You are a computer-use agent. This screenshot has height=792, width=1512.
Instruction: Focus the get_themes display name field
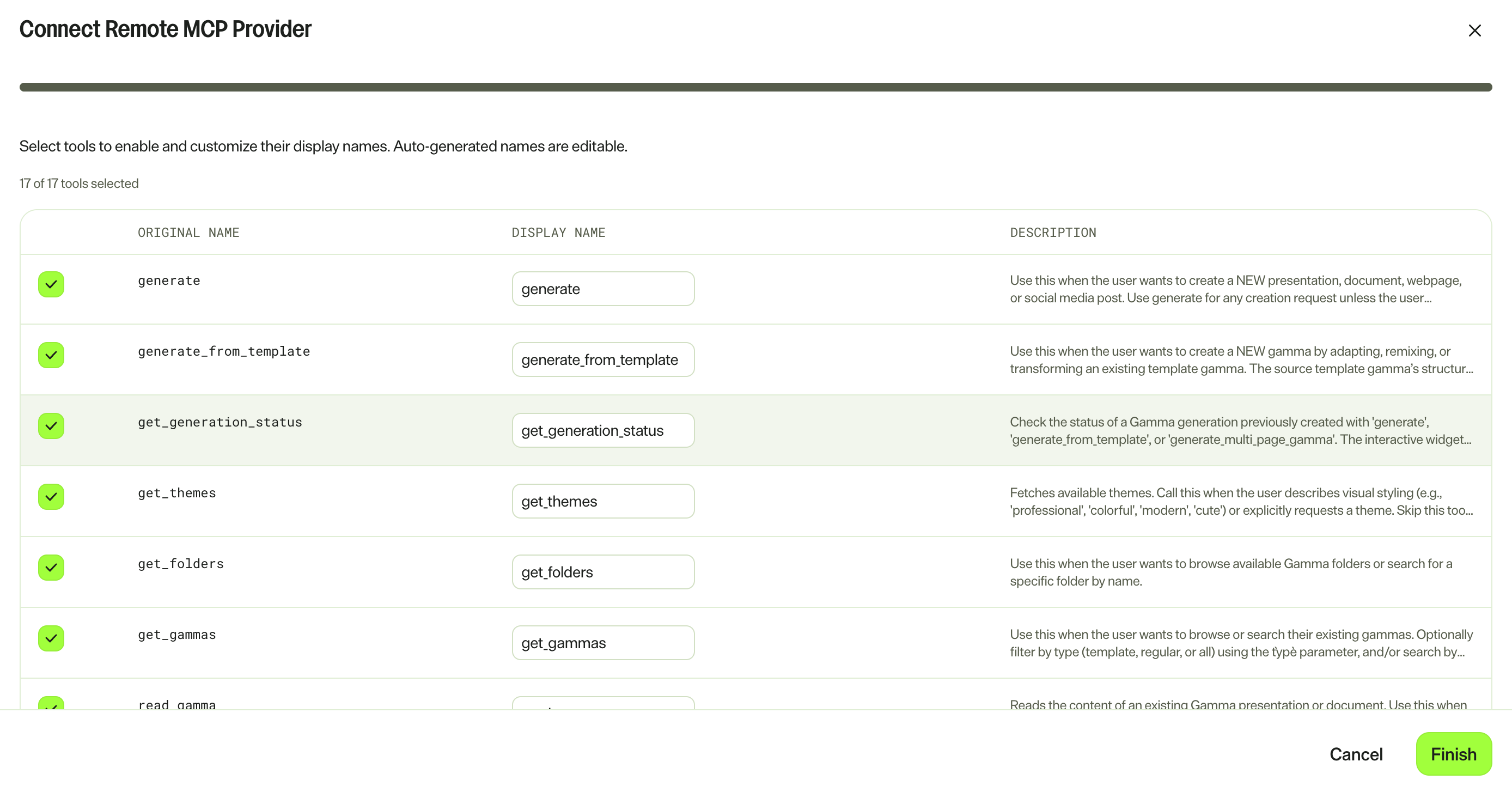pyautogui.click(x=603, y=501)
